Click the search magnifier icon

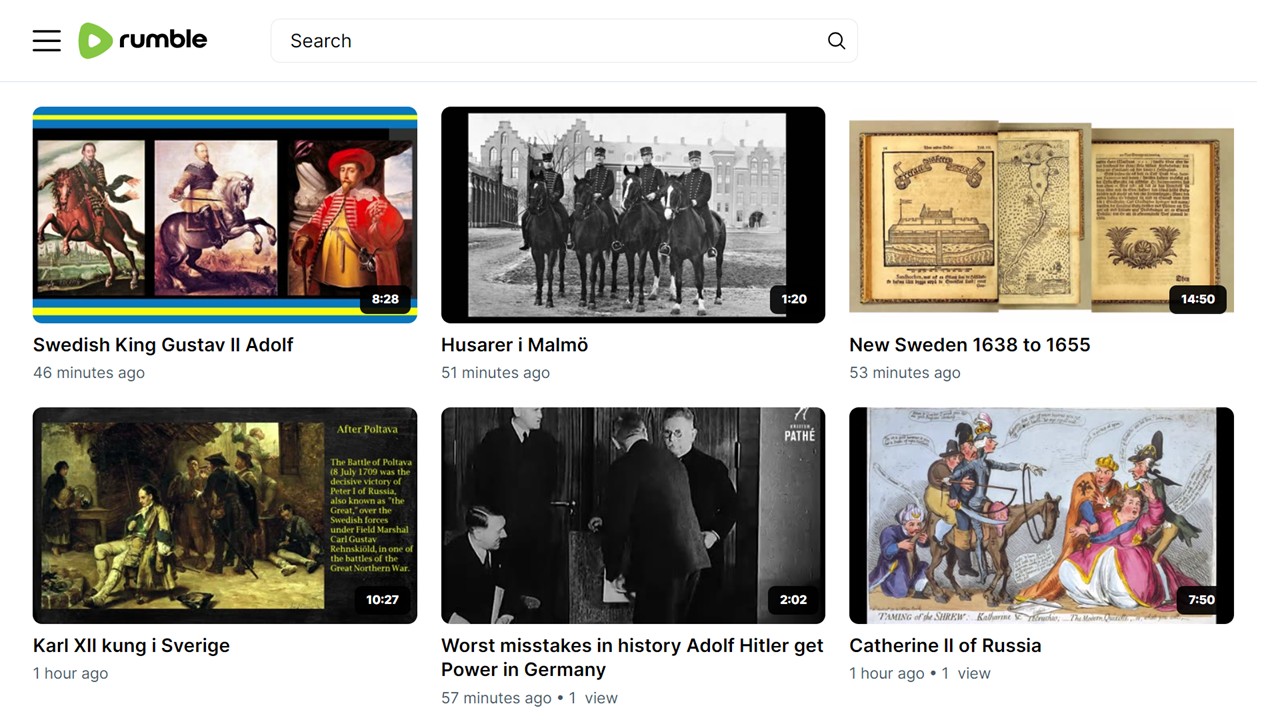[836, 41]
